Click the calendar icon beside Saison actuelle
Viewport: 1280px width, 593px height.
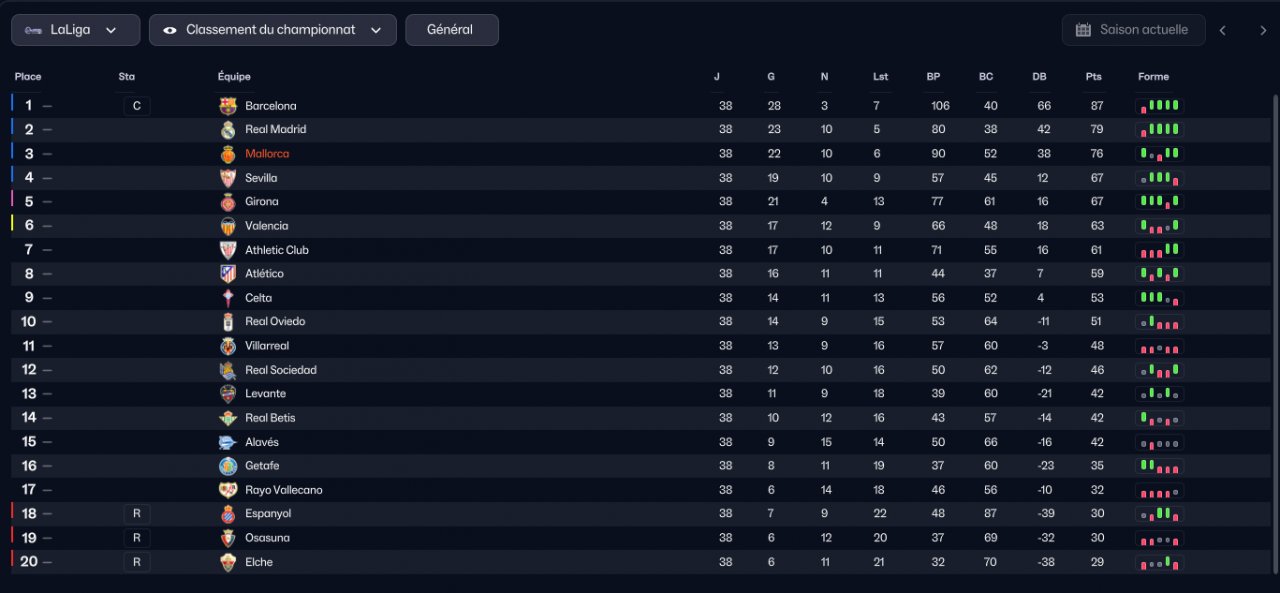click(x=1083, y=30)
